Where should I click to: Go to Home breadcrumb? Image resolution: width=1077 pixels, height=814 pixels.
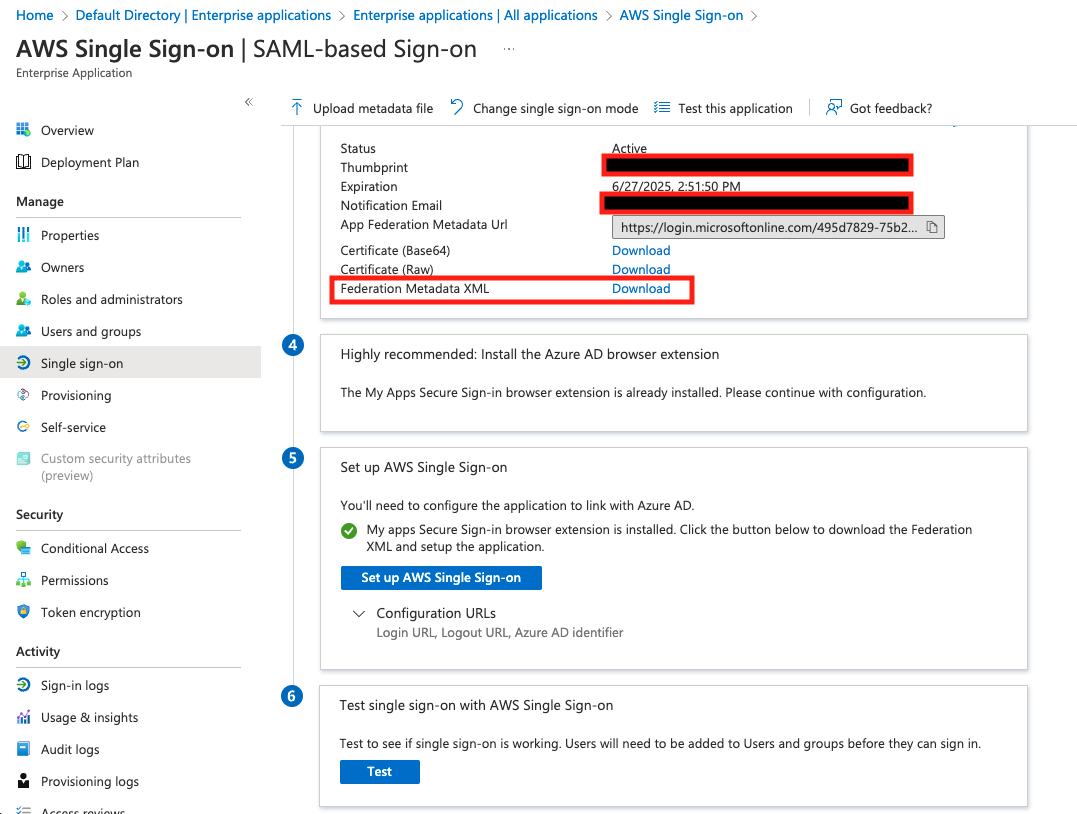pos(34,15)
